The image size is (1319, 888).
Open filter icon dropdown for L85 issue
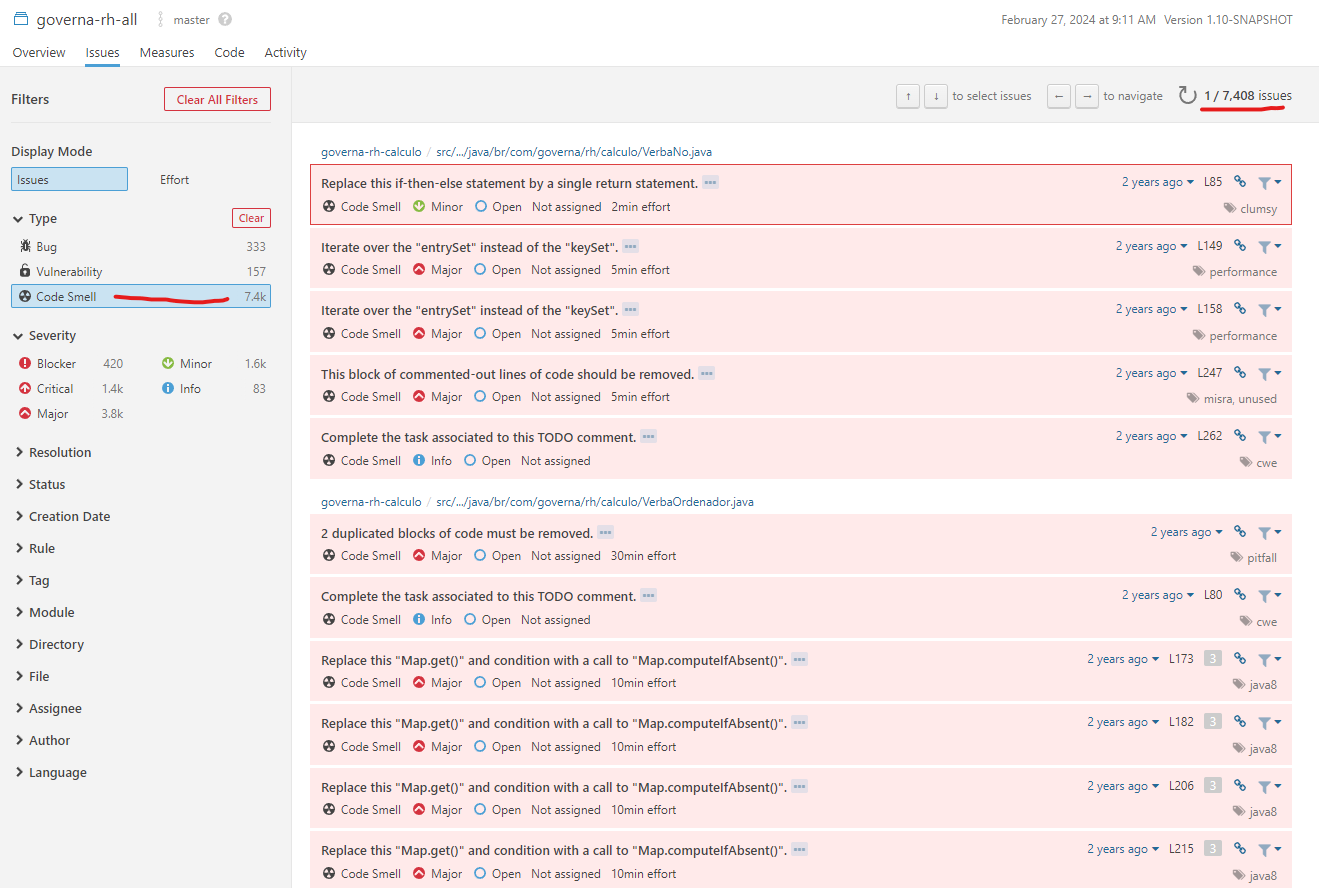click(1270, 183)
